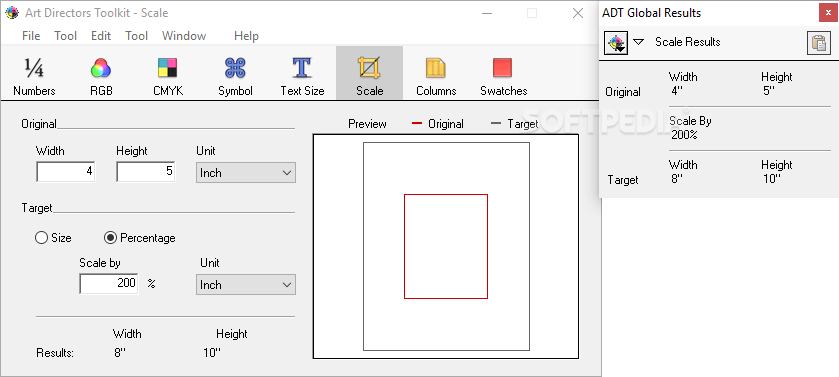The image size is (839, 377).
Task: Click the Original legend label
Action: [x=446, y=124]
